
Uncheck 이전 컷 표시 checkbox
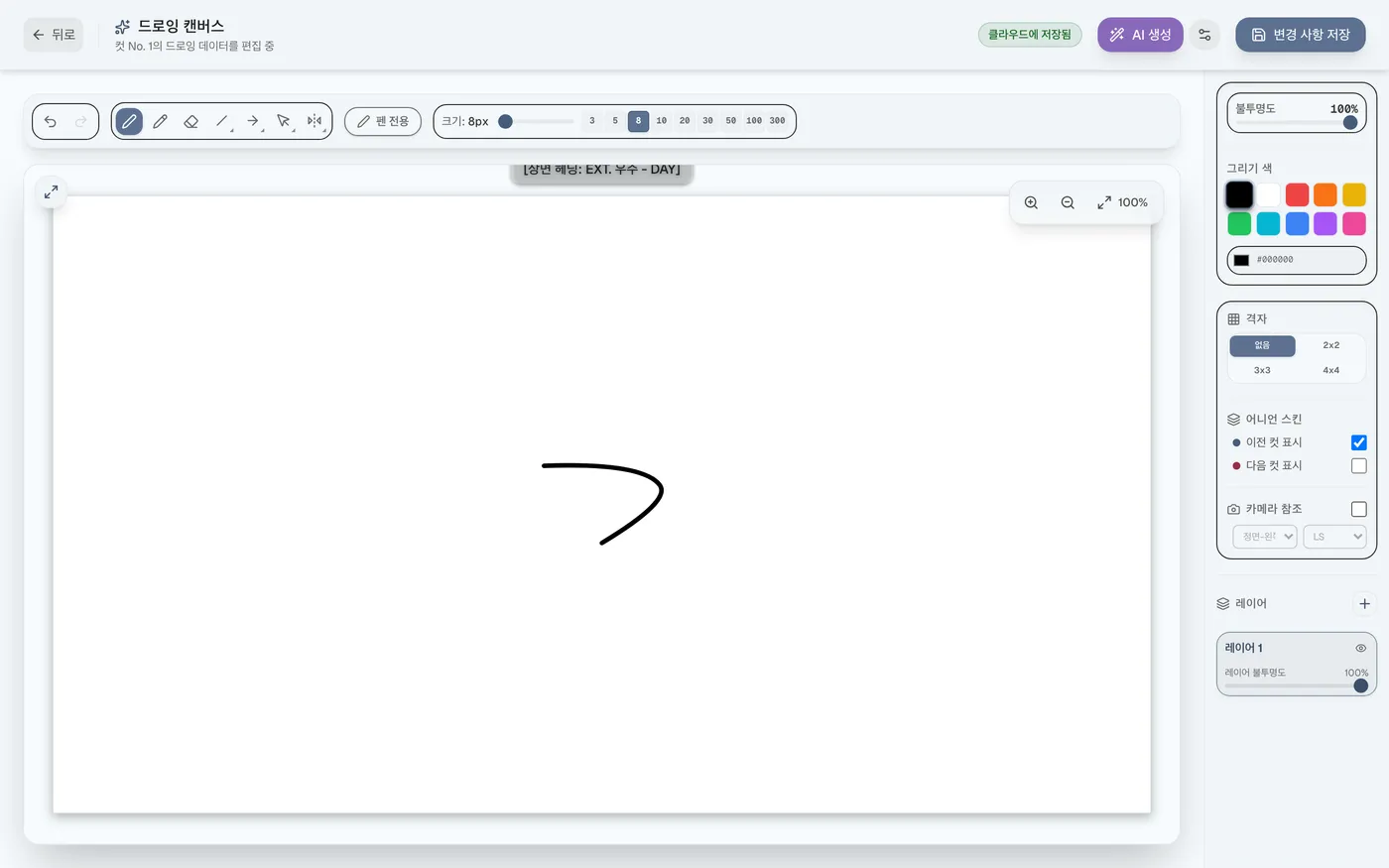pos(1359,442)
